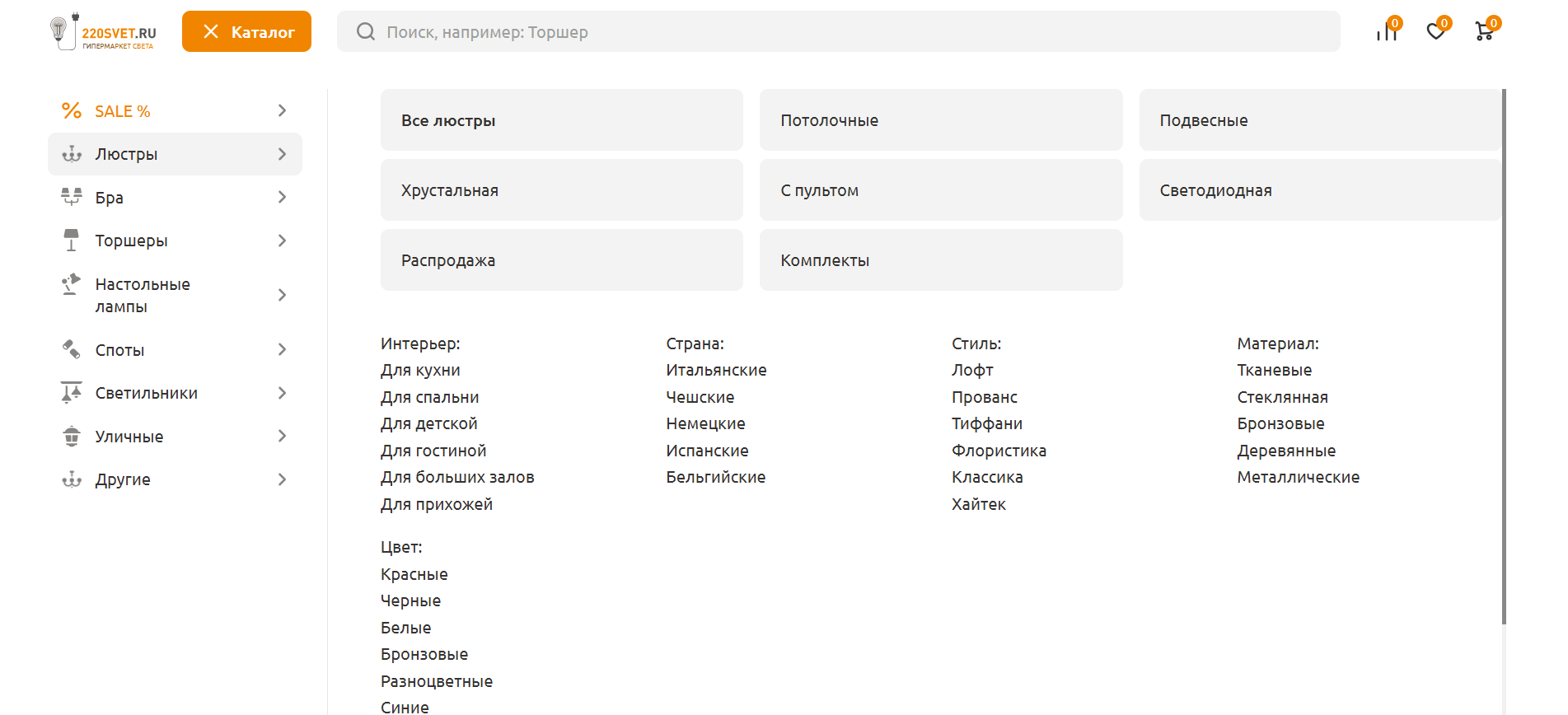1568x715 pixels.
Task: Click the search magnifier icon
Action: tap(366, 32)
